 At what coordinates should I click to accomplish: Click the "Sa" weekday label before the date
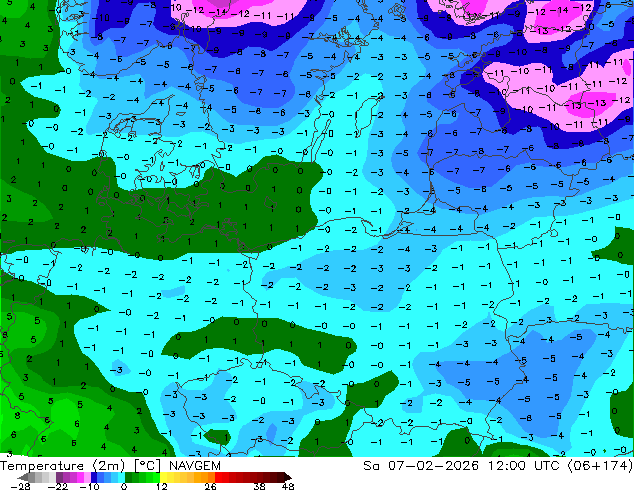pos(371,466)
